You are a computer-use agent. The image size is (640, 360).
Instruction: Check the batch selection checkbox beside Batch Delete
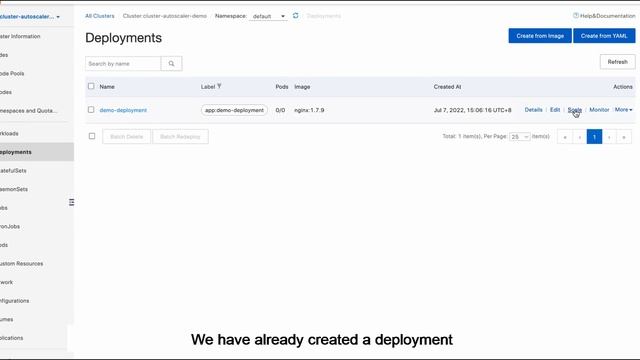[92, 136]
